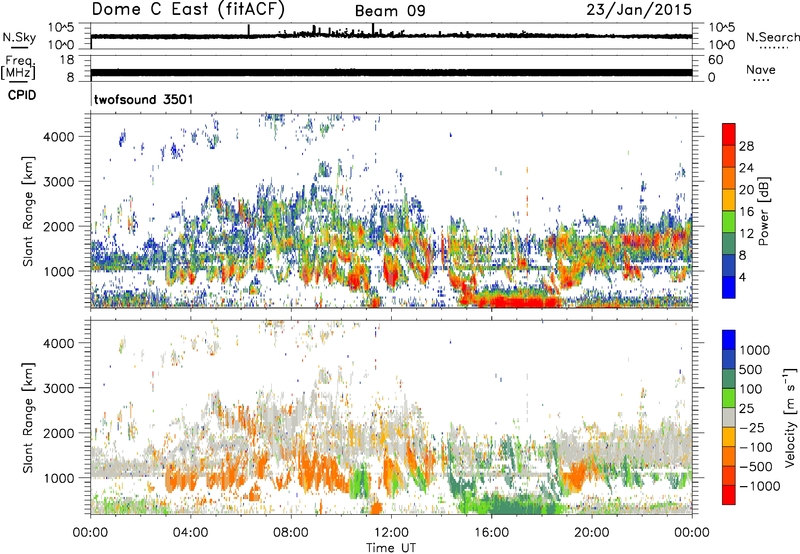Click the power color bar blue swatch
The width and height of the screenshot is (800, 554).
click(x=729, y=287)
